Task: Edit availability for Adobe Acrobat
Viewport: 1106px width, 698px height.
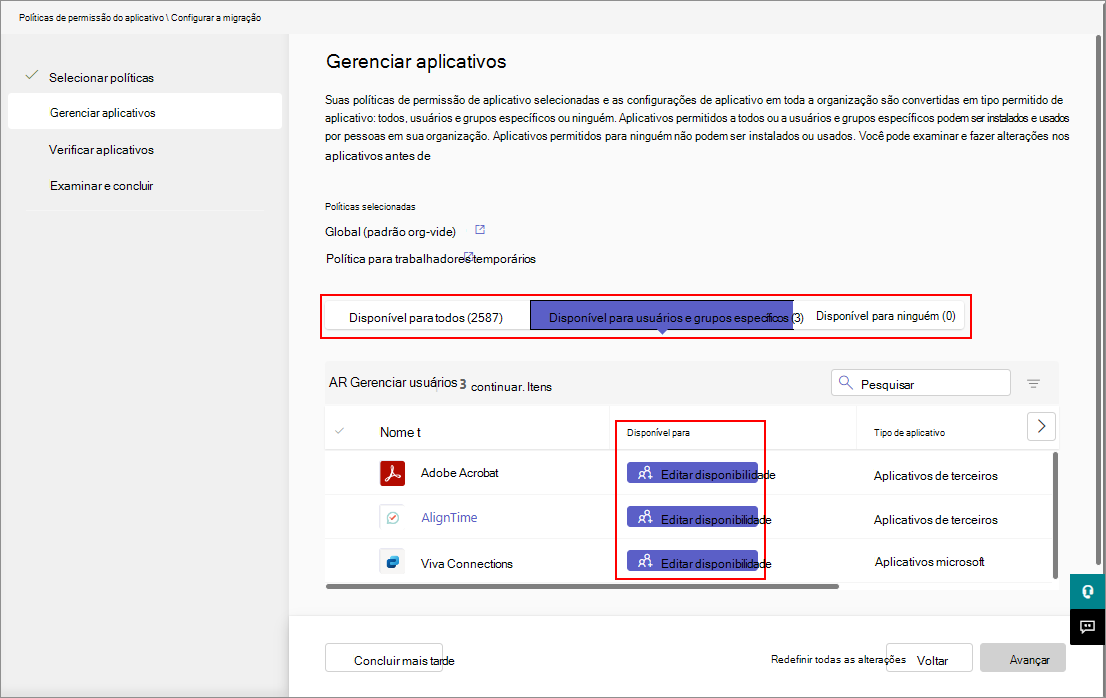Action: coord(692,473)
